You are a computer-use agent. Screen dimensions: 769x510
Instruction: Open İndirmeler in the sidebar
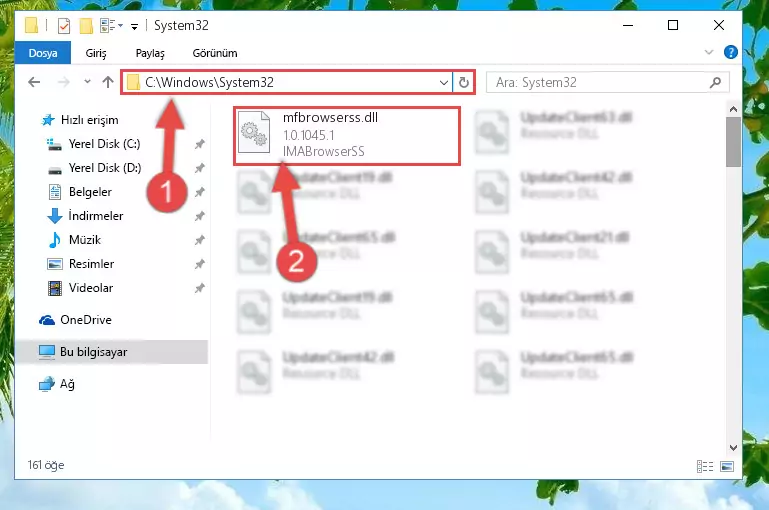pos(96,216)
